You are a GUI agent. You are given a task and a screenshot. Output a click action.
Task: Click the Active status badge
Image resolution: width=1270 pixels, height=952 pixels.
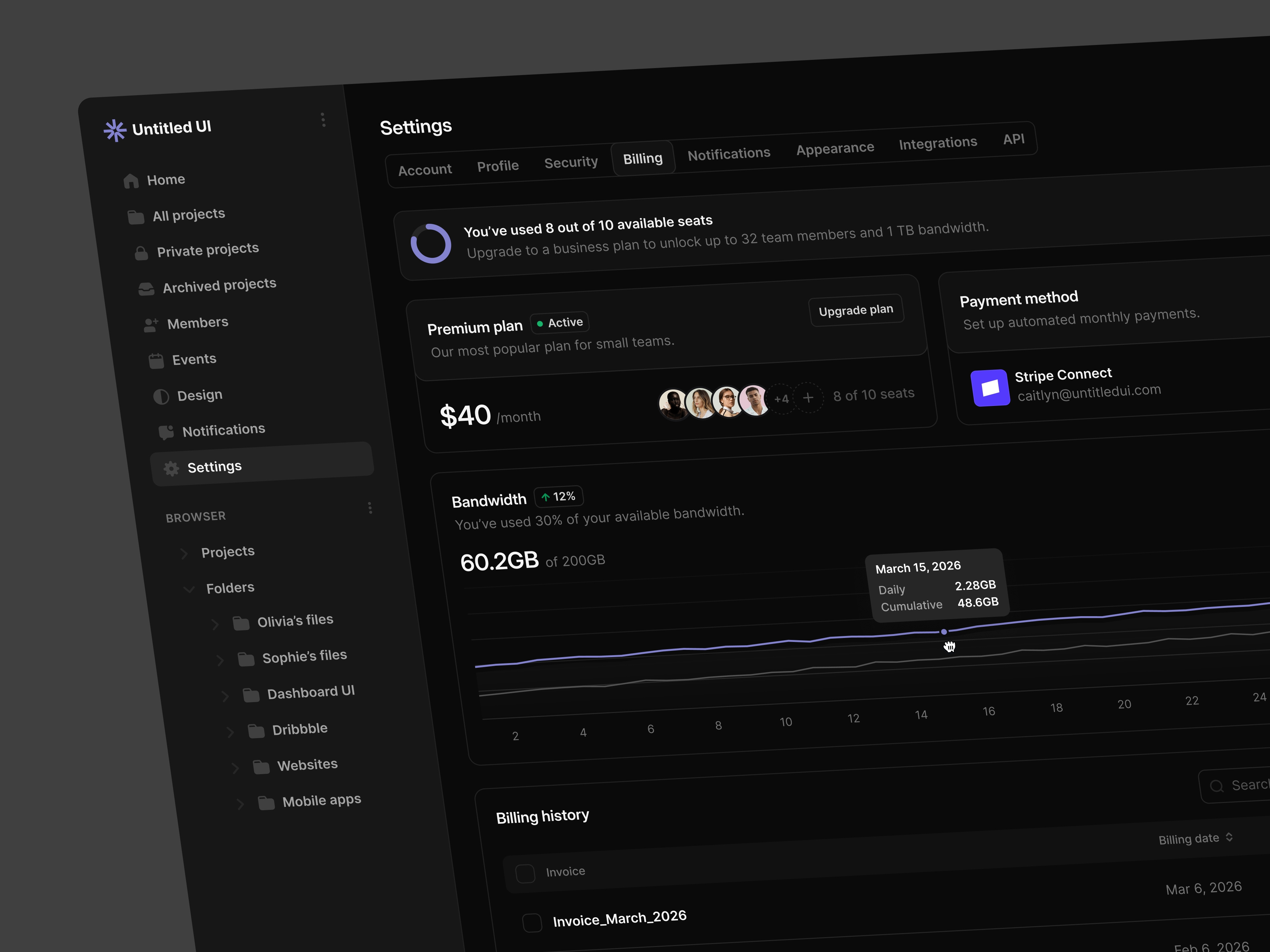click(560, 323)
